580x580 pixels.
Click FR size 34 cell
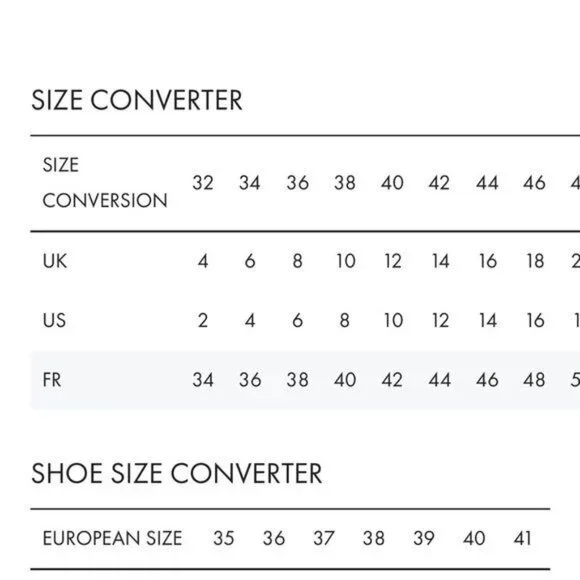click(203, 380)
